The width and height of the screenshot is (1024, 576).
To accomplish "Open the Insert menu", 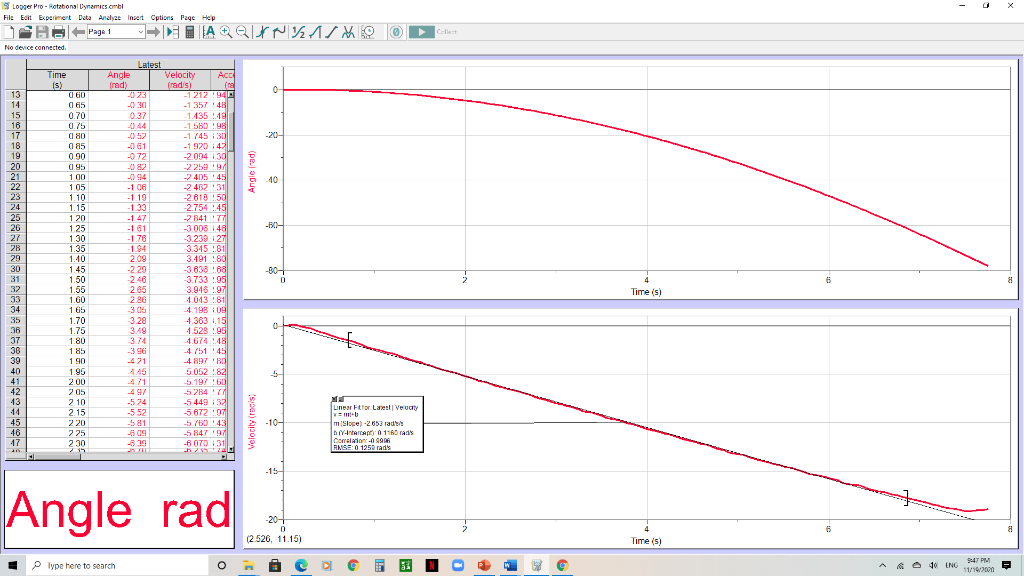I will (135, 18).
